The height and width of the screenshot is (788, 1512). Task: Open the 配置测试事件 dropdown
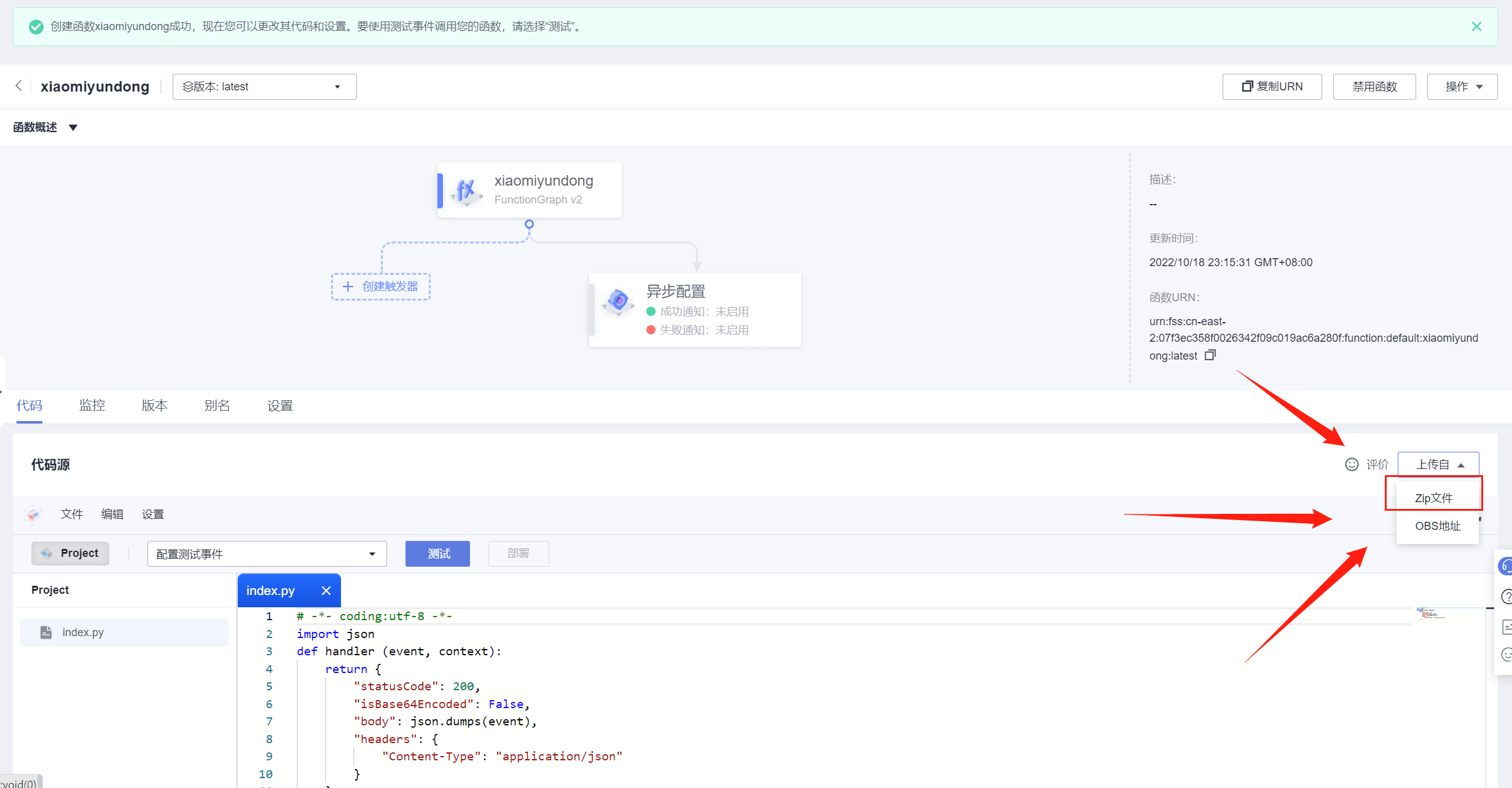[267, 554]
